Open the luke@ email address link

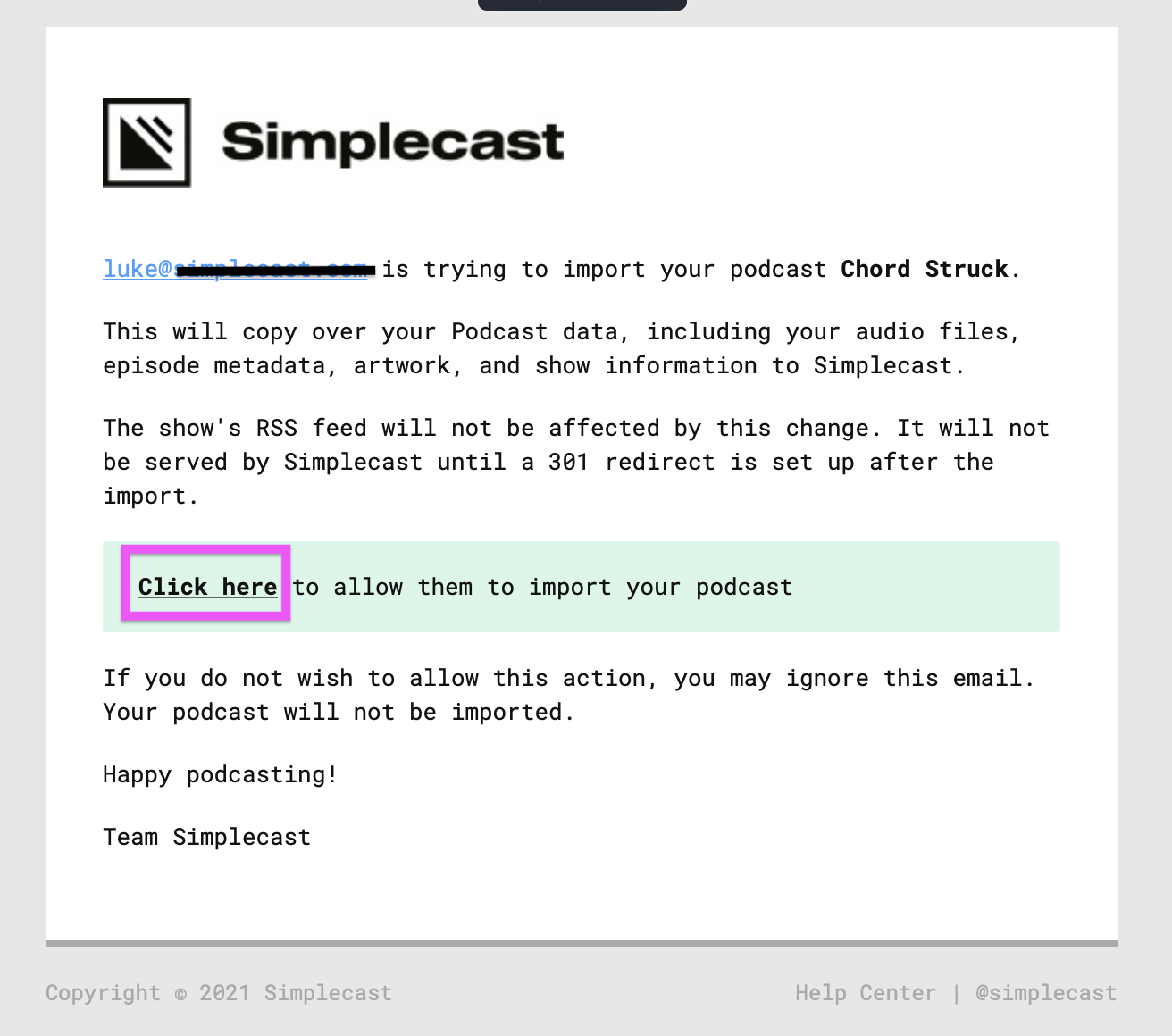click(x=235, y=269)
